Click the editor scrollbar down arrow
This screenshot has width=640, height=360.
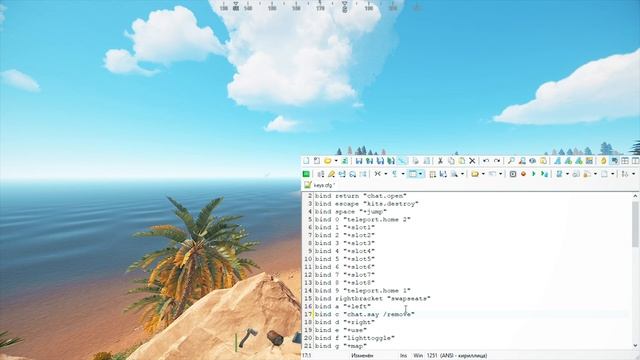pyautogui.click(x=635, y=346)
